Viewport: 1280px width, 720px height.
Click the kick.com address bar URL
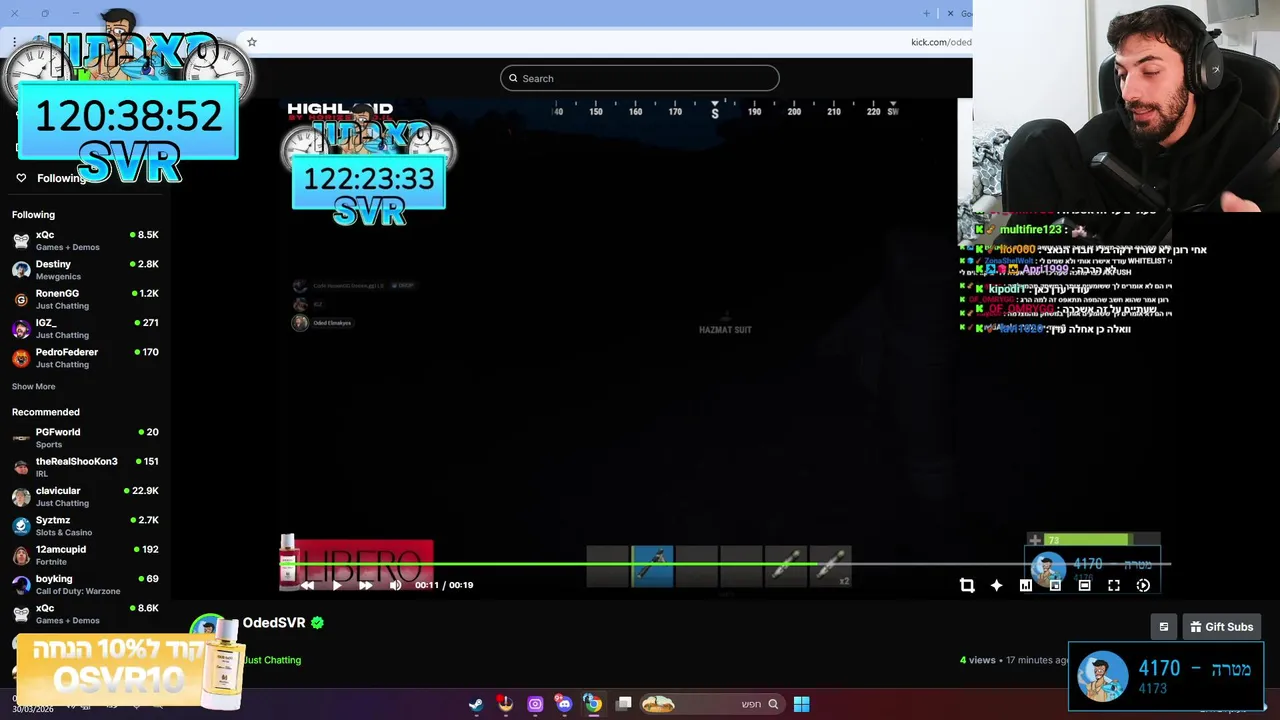pos(940,42)
